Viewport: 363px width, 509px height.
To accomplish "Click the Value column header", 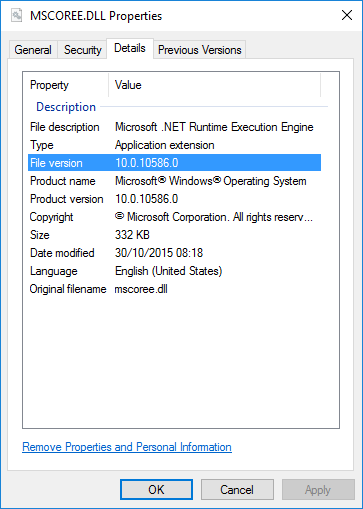I will tap(215, 85).
